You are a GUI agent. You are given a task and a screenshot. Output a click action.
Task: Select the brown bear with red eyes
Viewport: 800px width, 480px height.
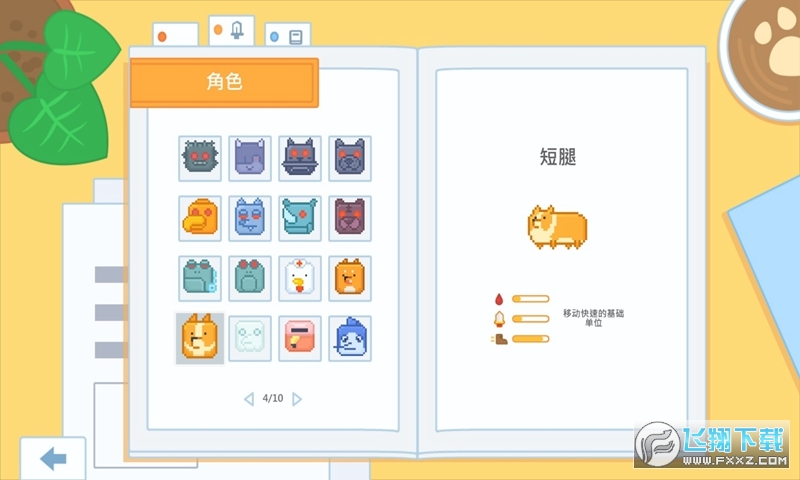350,217
